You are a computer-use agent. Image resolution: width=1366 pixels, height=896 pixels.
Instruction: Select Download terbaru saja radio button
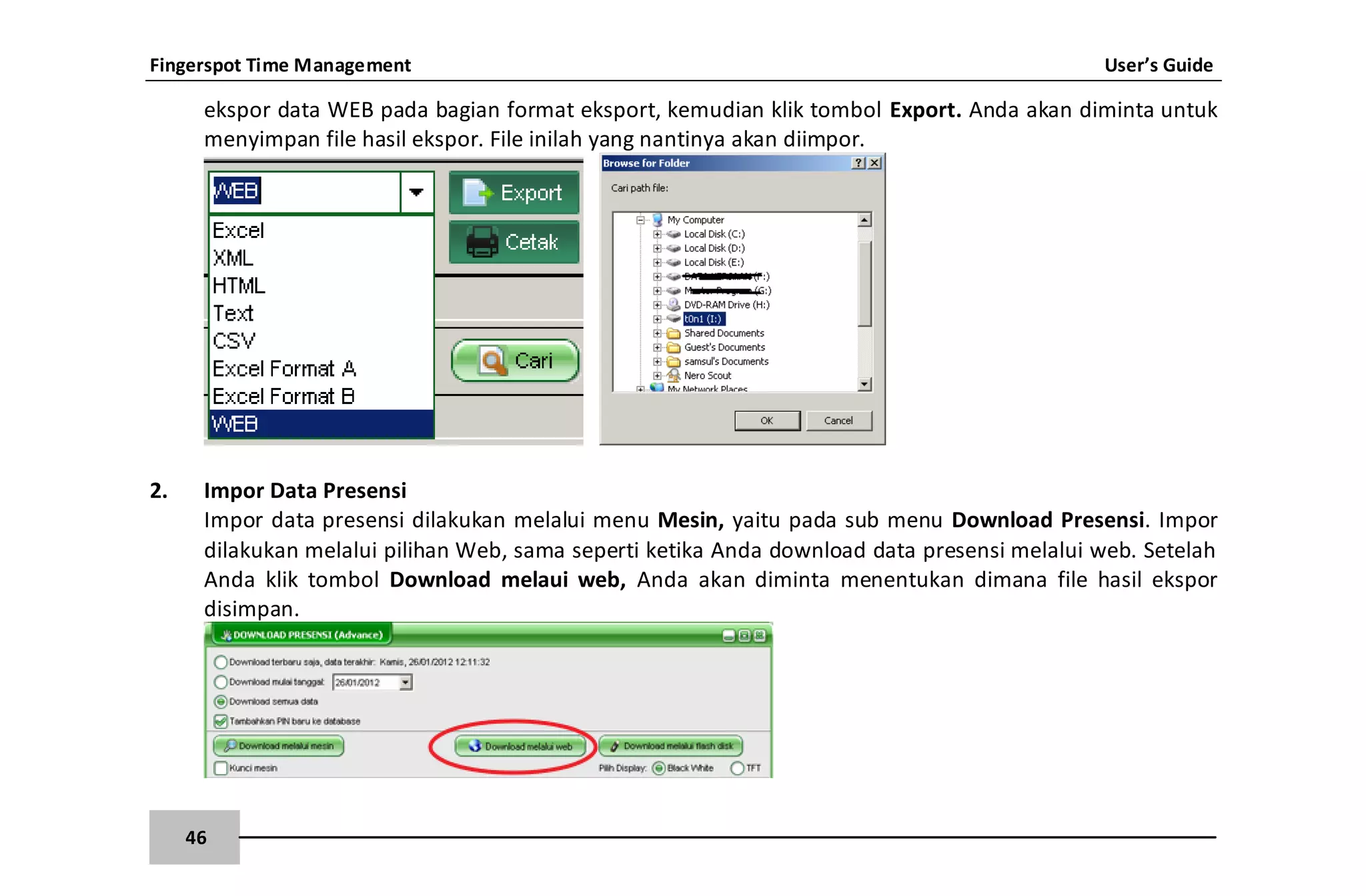221,662
